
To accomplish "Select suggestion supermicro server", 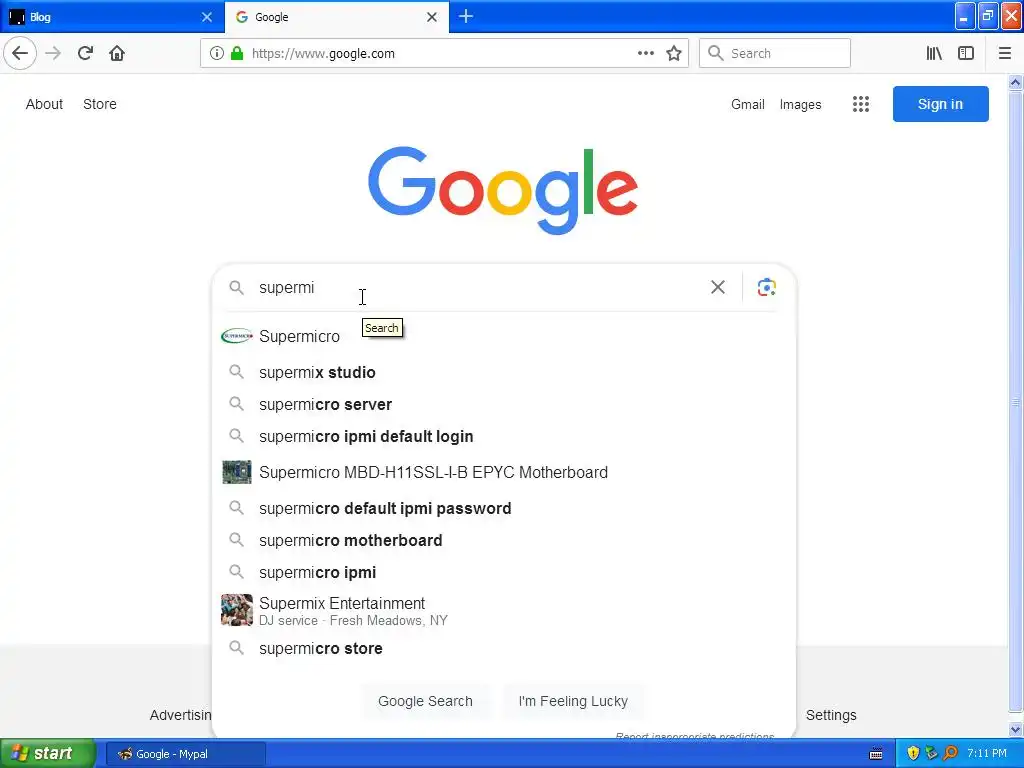I will click(x=504, y=404).
